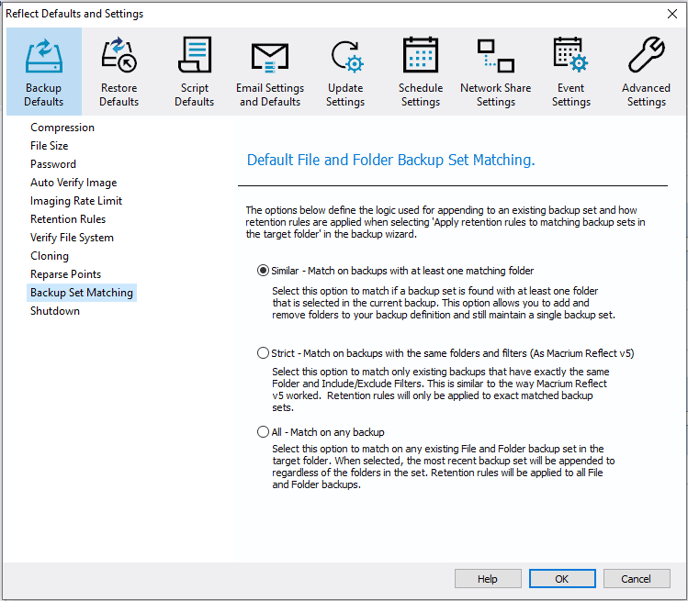Open the Restore Defaults section
The height and width of the screenshot is (601, 688).
pos(119,72)
